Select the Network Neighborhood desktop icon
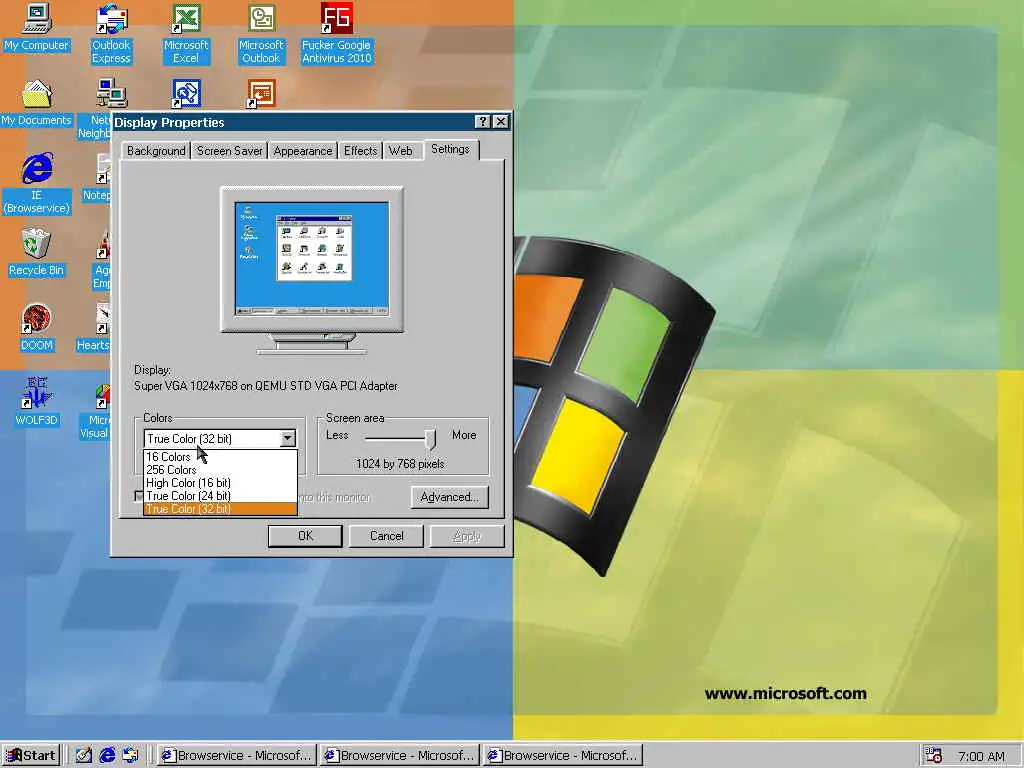The image size is (1024, 768). pos(96,108)
